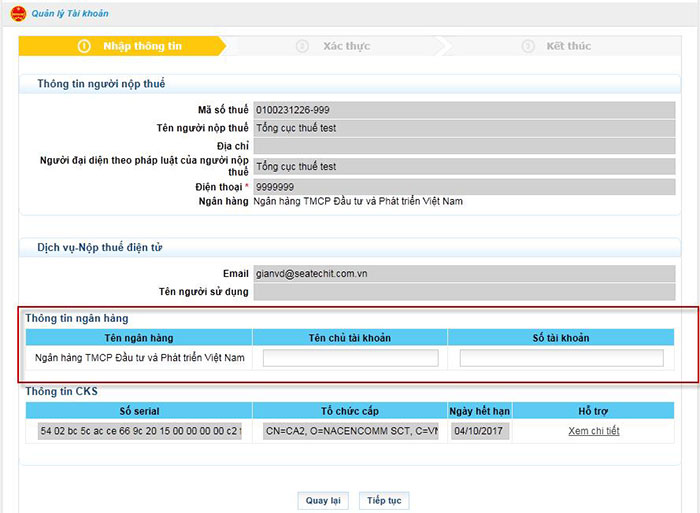Screen dimensions: 700x513
Task: Click the Số serial certificate field
Action: (x=140, y=431)
